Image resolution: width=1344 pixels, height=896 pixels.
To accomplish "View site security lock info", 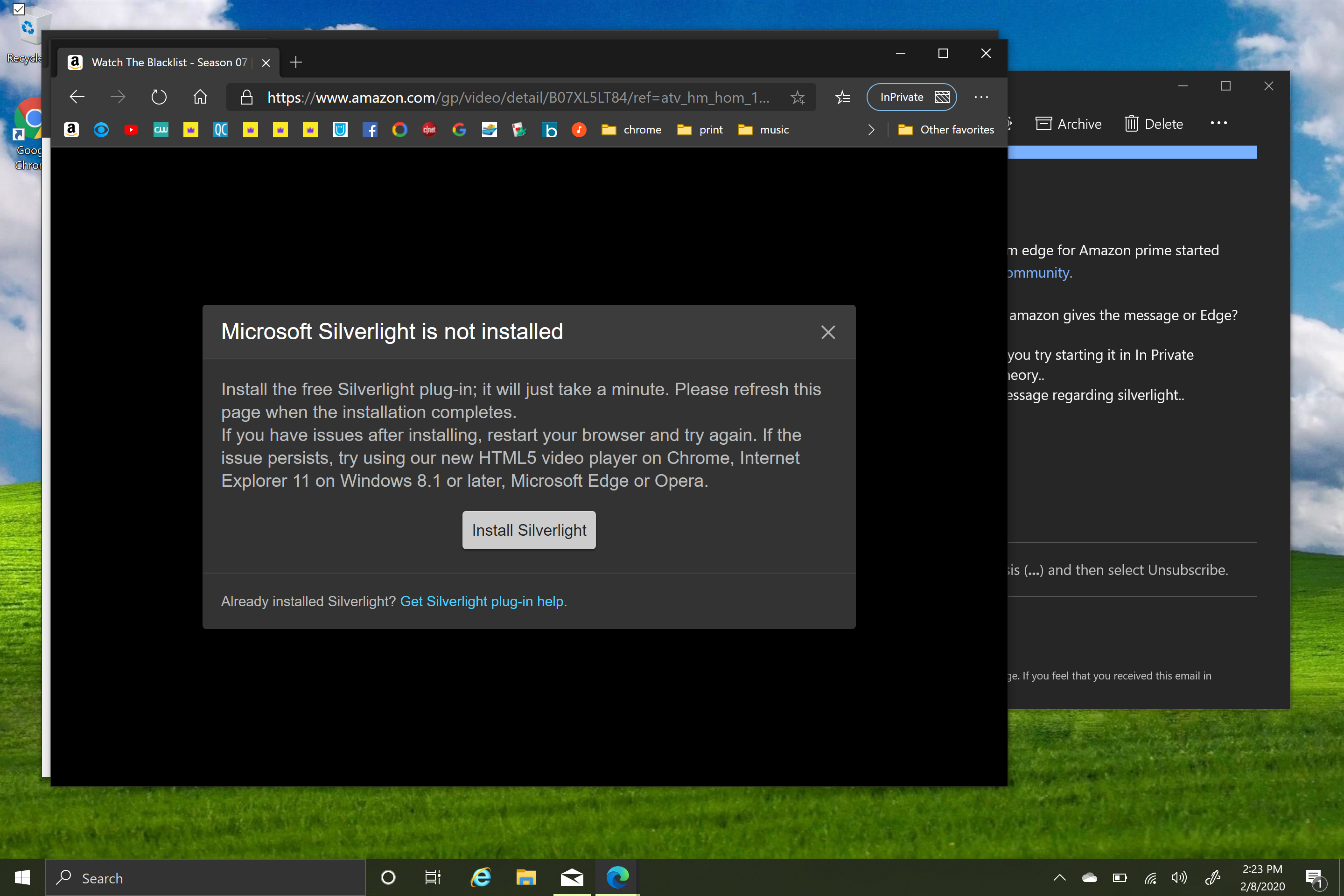I will (246, 97).
